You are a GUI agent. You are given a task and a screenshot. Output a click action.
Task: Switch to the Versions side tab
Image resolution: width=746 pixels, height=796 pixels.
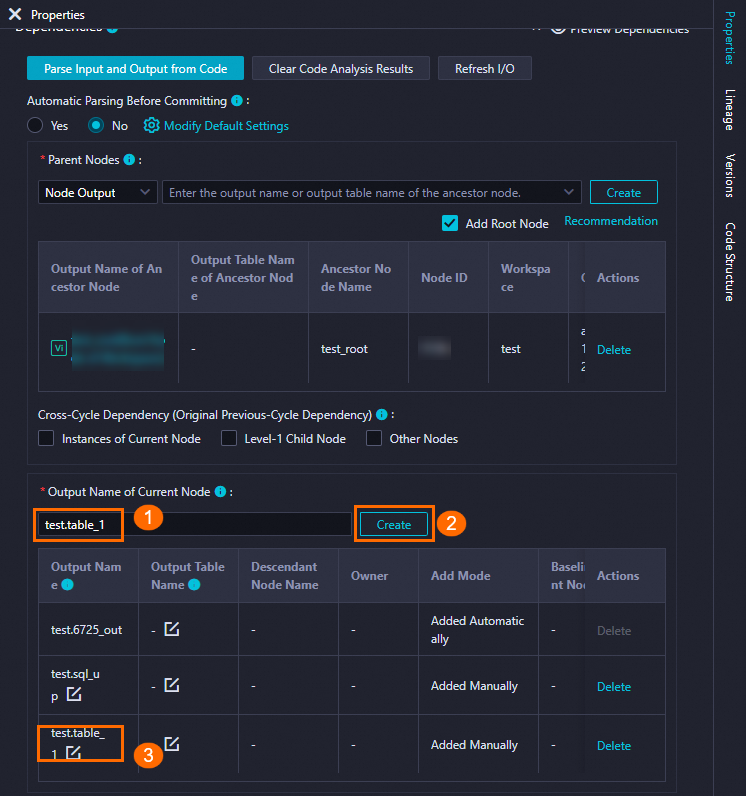(730, 175)
